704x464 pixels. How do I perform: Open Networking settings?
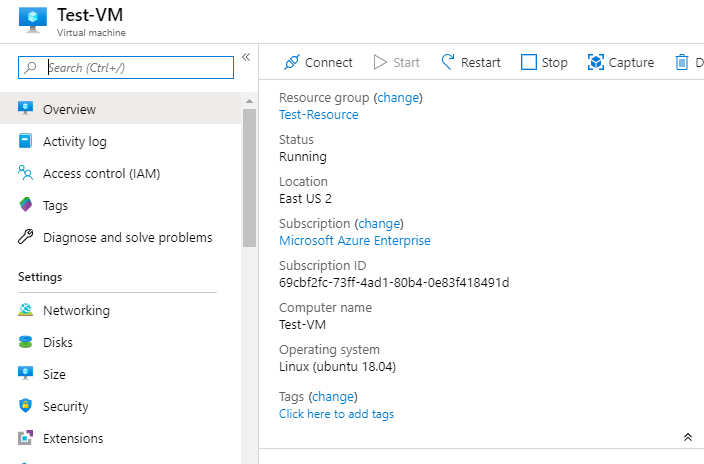(x=120, y=310)
